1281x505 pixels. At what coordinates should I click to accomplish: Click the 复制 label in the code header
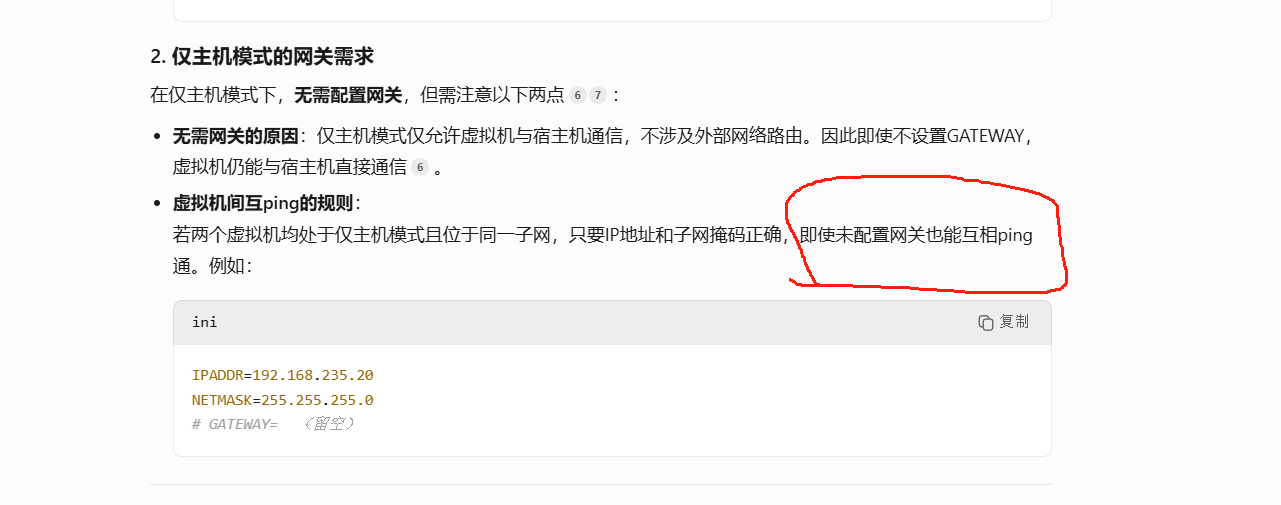click(x=1014, y=322)
